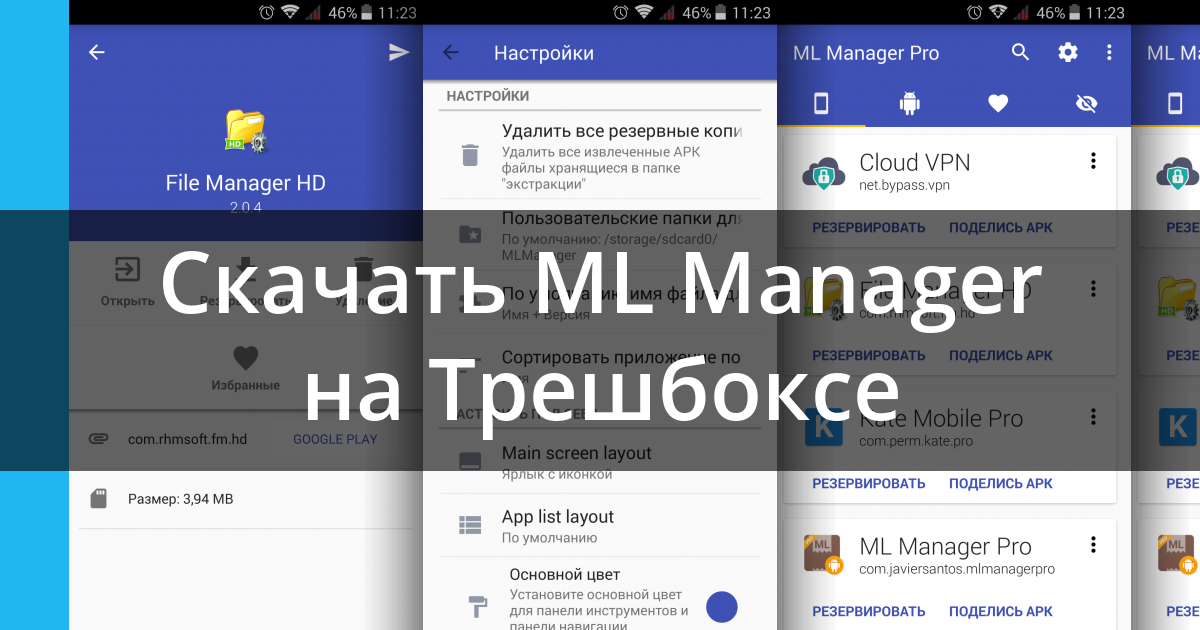Tap the File Manager HD app icon
1200x630 pixels.
245,131
